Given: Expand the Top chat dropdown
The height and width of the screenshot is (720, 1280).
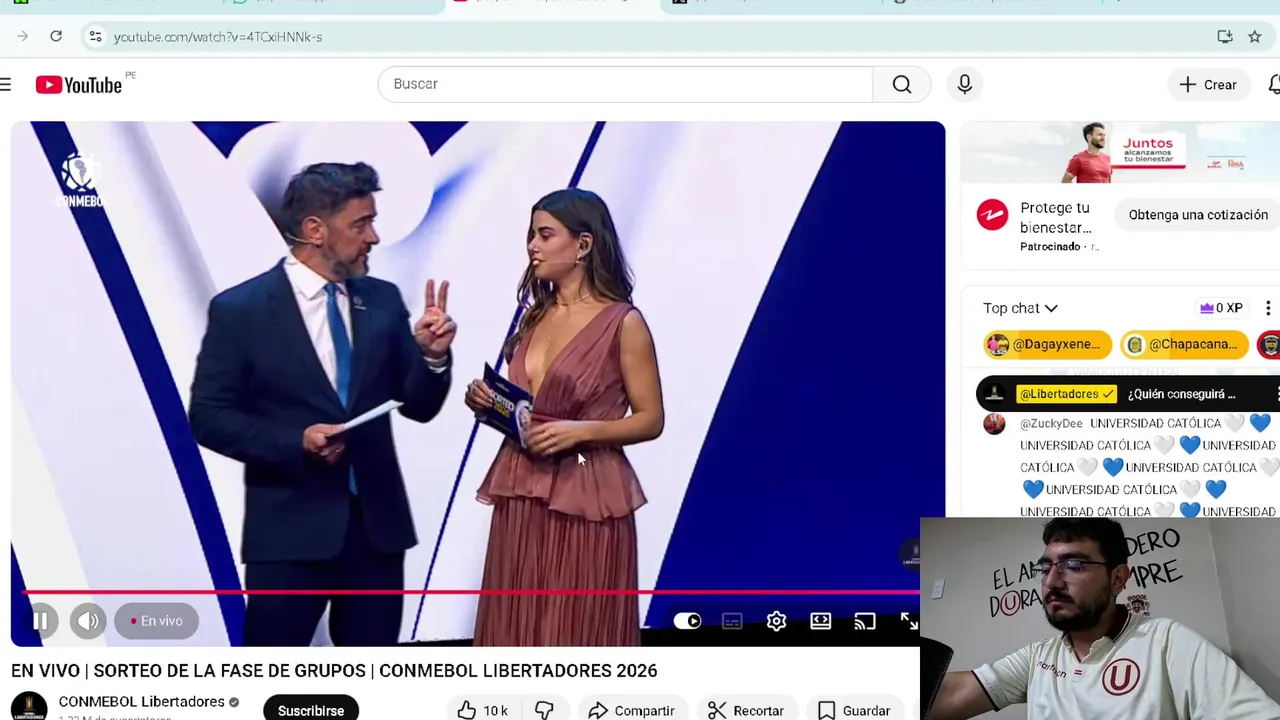Looking at the screenshot, I should click(1020, 308).
